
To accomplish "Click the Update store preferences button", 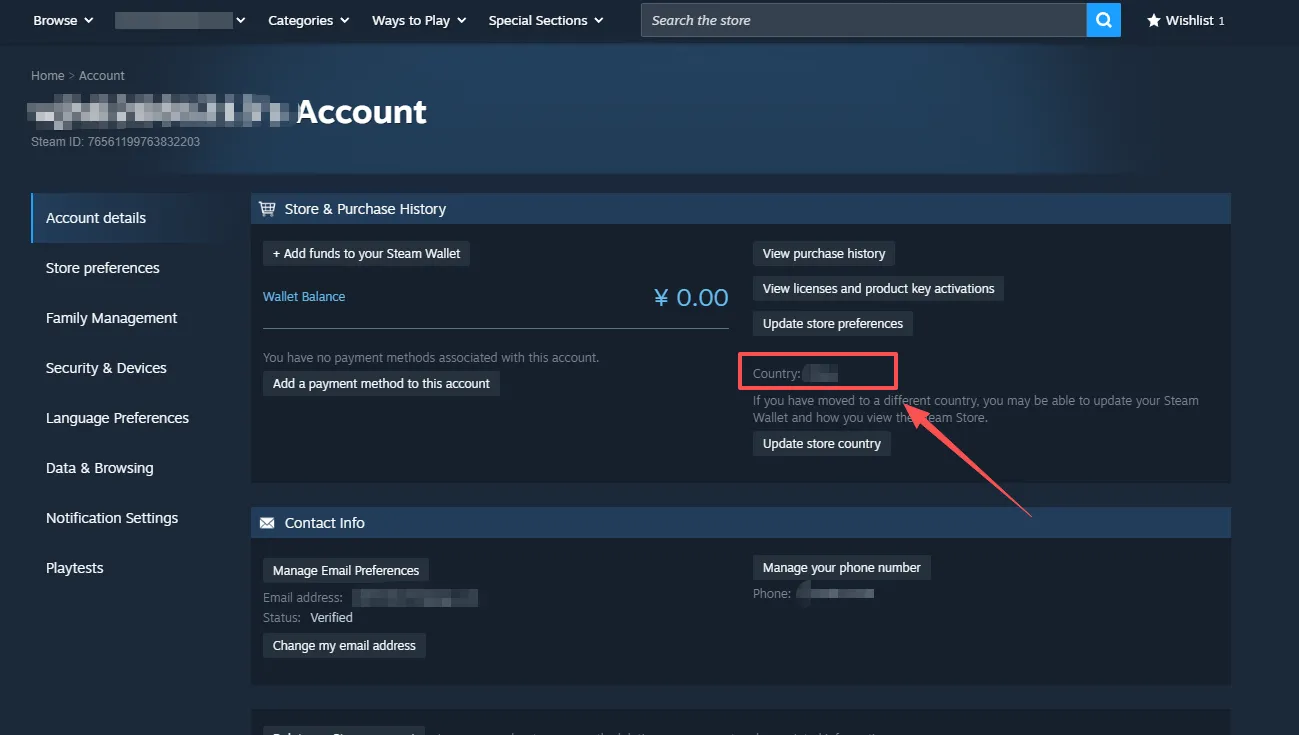I will [x=833, y=324].
